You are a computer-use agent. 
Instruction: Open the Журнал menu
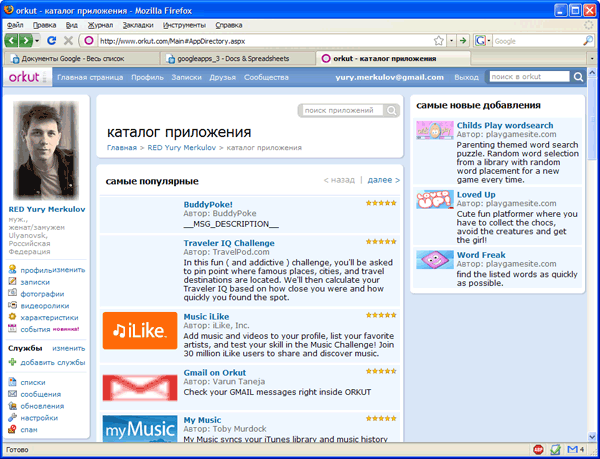tap(100, 25)
